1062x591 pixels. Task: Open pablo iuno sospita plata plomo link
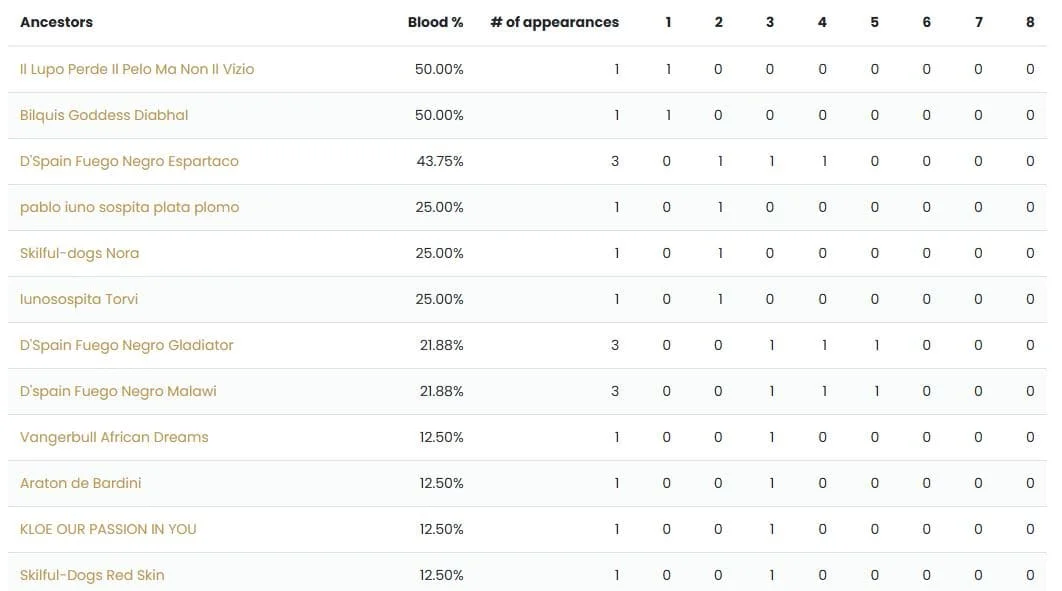click(129, 207)
